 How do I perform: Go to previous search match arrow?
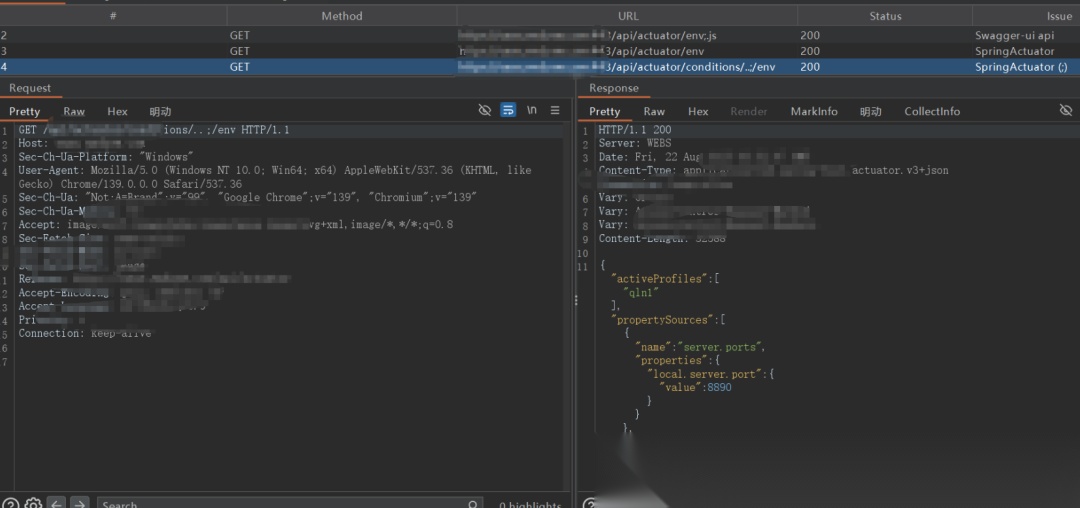[x=56, y=504]
